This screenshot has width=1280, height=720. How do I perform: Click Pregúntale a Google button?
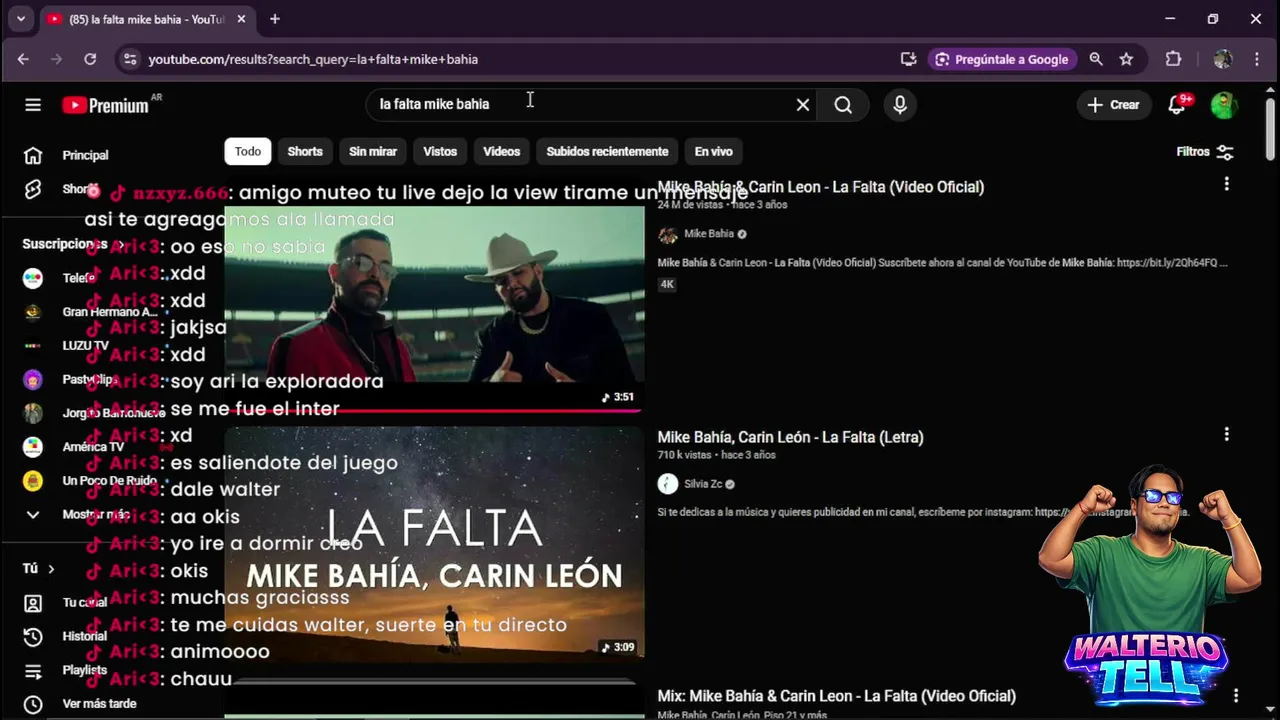(1002, 60)
